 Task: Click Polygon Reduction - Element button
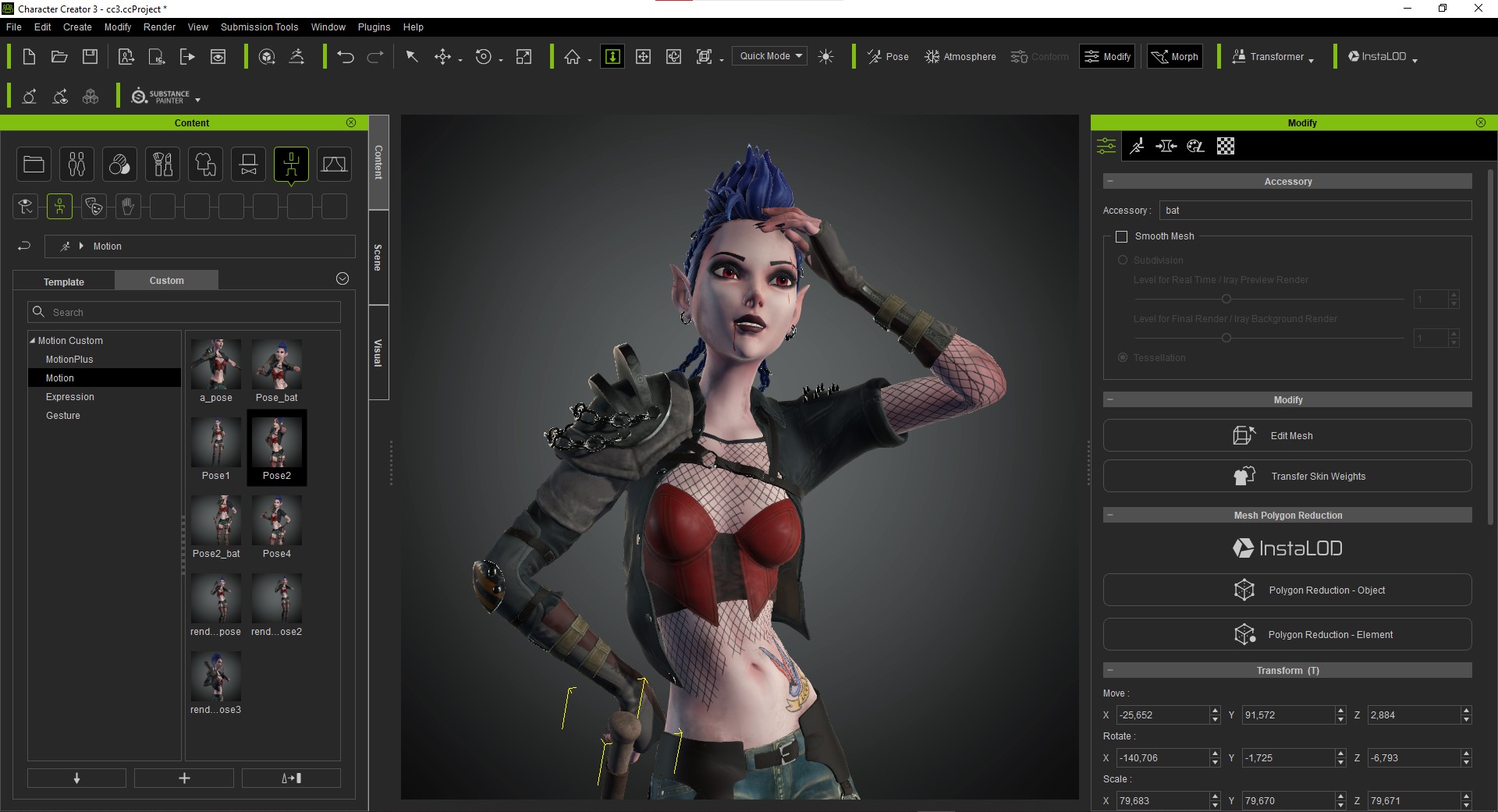point(1287,634)
